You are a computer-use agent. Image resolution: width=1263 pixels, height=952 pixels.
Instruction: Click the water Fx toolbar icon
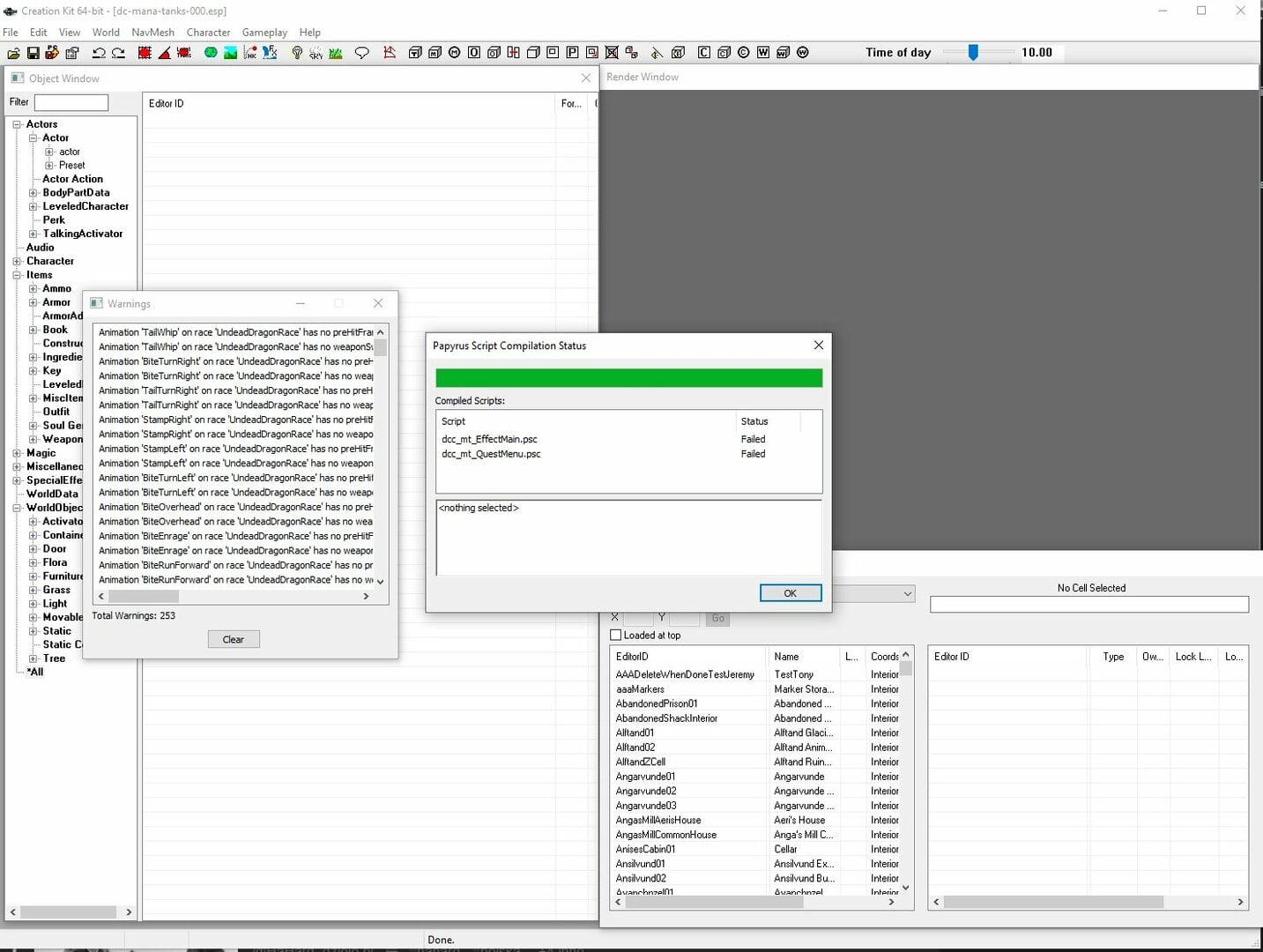(270, 53)
